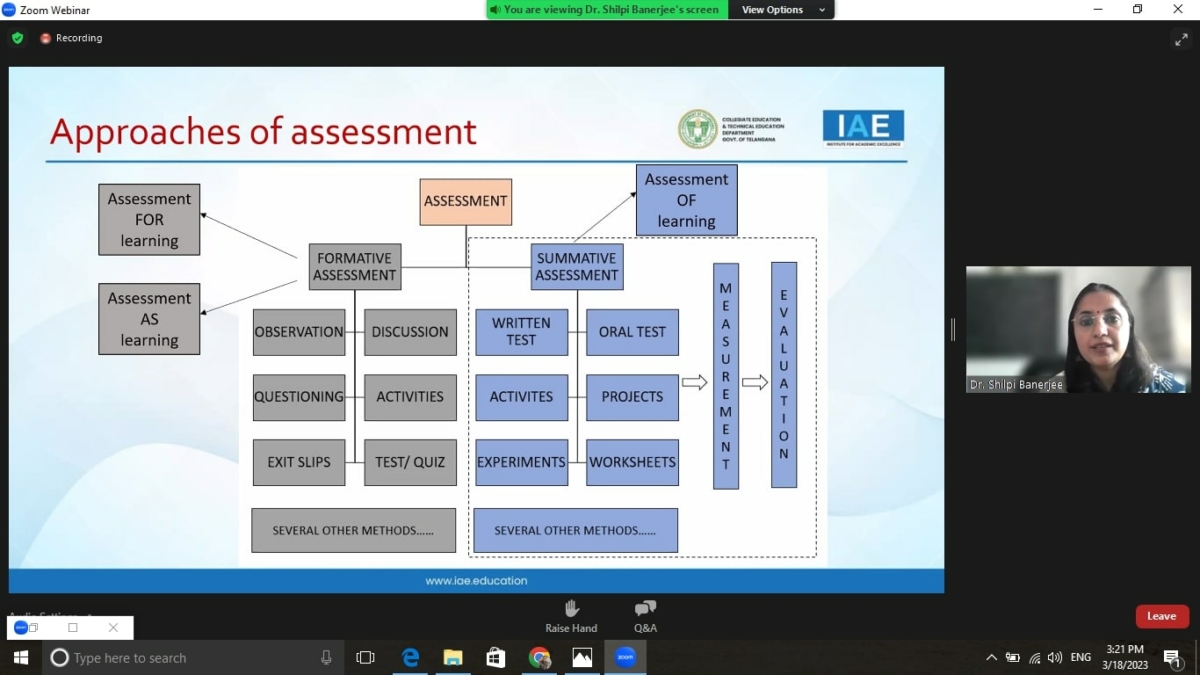Open Task View on the taskbar
1200x675 pixels.
[x=365, y=657]
